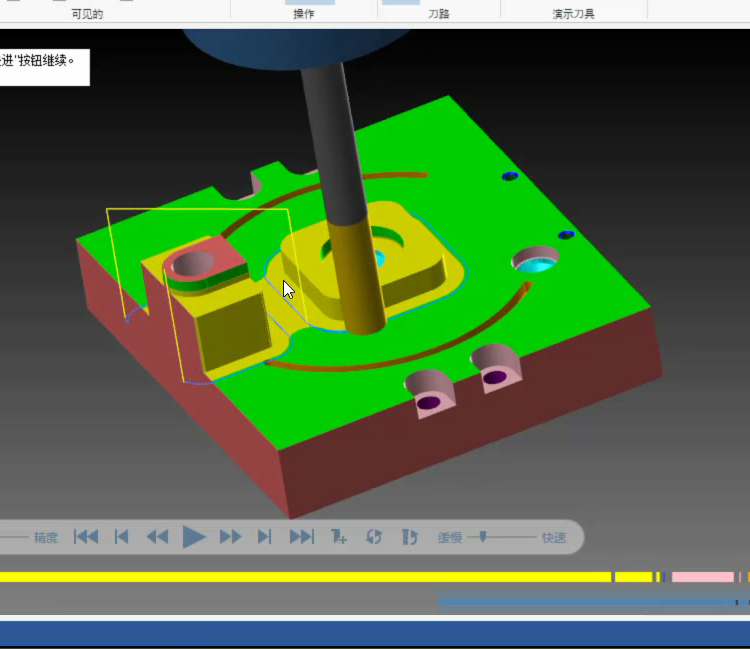This screenshot has width=750, height=649.
Task: Click the tool icon with plus sign
Action: [338, 537]
